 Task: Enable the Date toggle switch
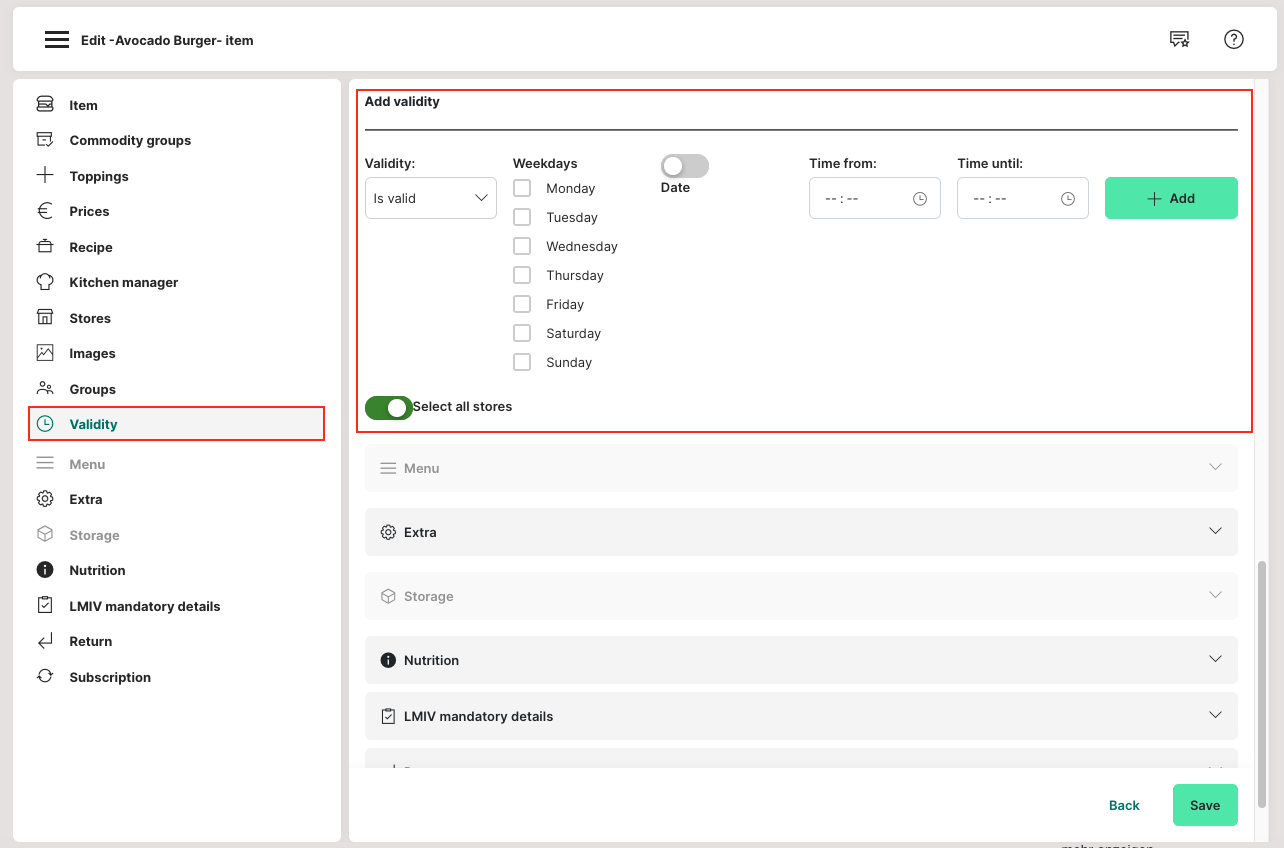[x=684, y=166]
